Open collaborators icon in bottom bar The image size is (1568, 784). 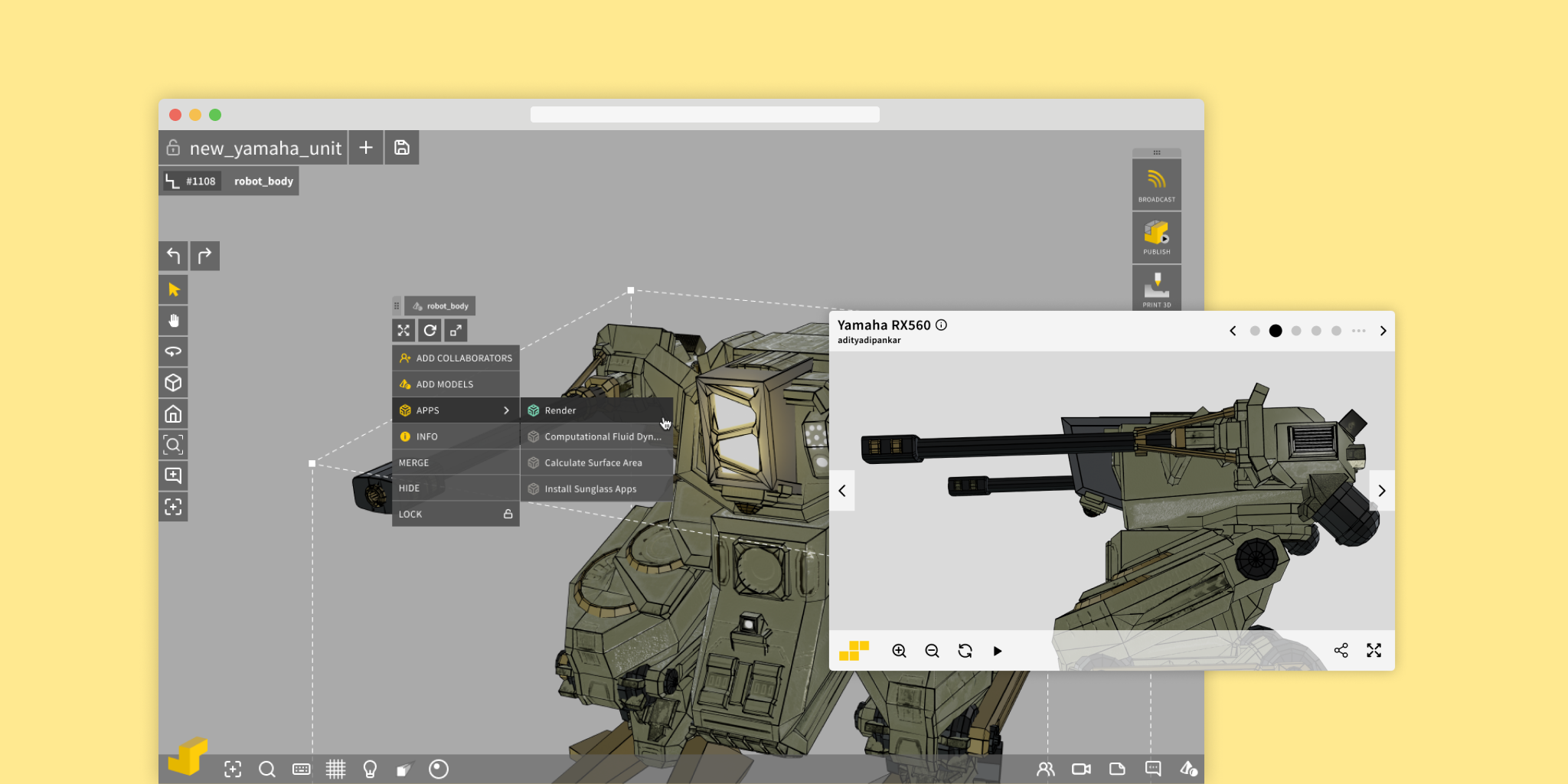pyautogui.click(x=1045, y=769)
